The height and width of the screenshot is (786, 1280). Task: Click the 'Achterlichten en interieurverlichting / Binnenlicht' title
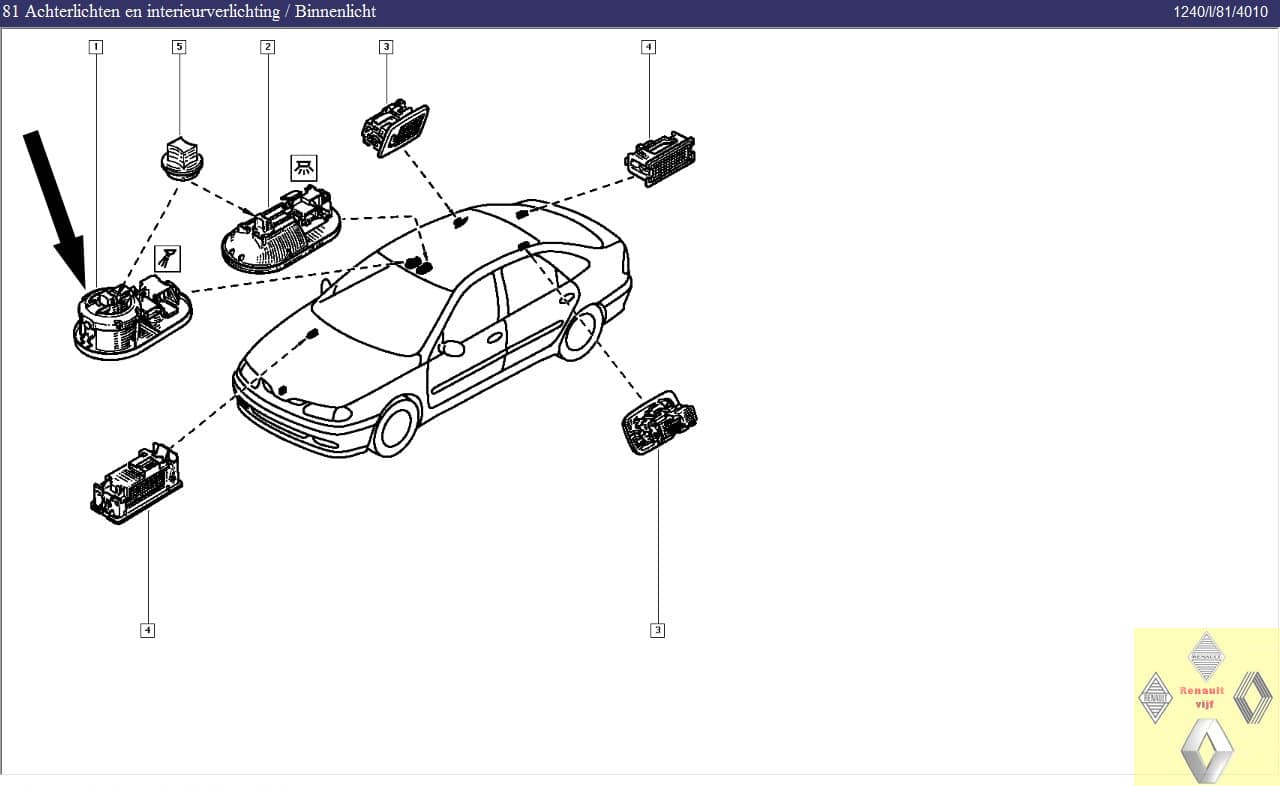189,12
